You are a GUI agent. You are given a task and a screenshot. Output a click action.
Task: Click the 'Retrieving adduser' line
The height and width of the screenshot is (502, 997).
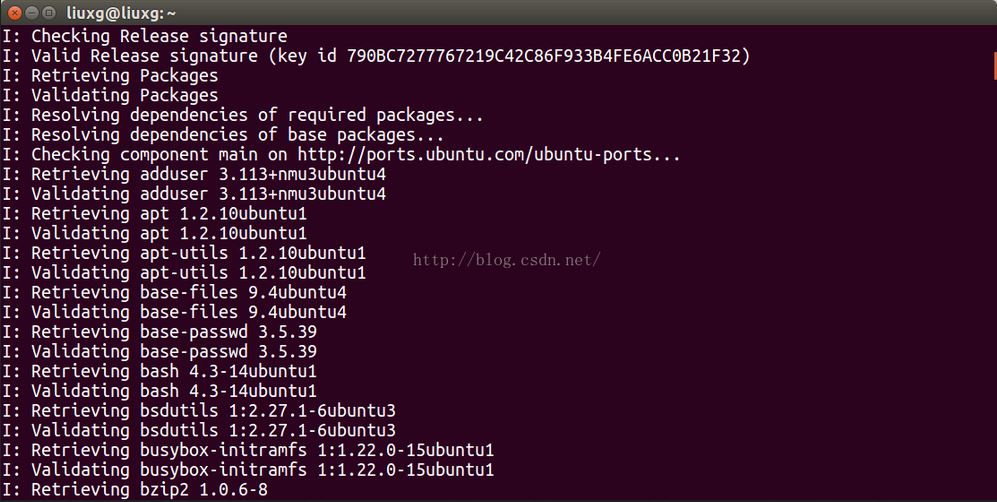194,174
